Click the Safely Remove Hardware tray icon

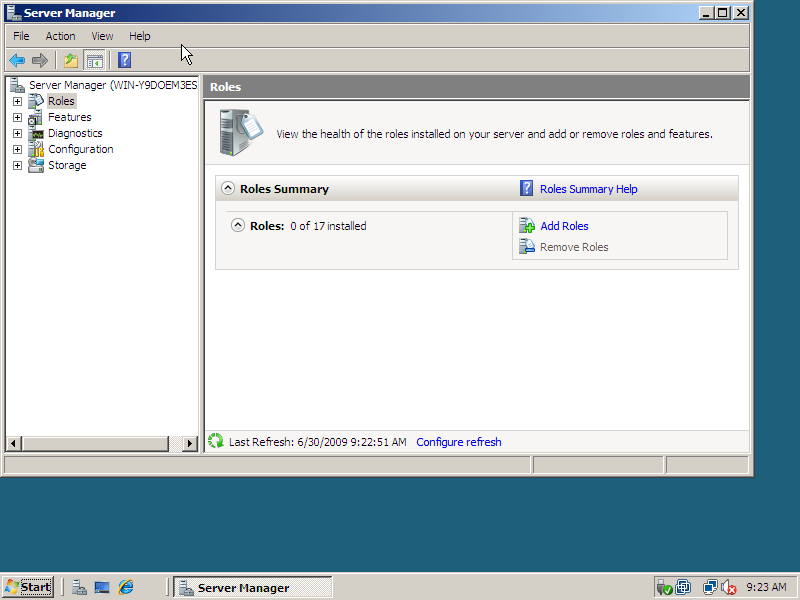point(664,587)
